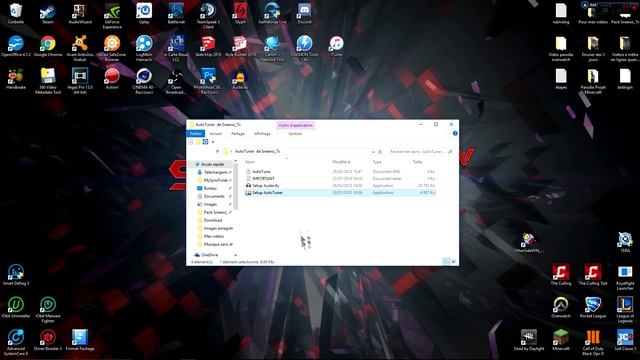Switch to the large icons view layout
Image resolution: width=640 pixels, height=360 pixels.
pyautogui.click(x=453, y=262)
